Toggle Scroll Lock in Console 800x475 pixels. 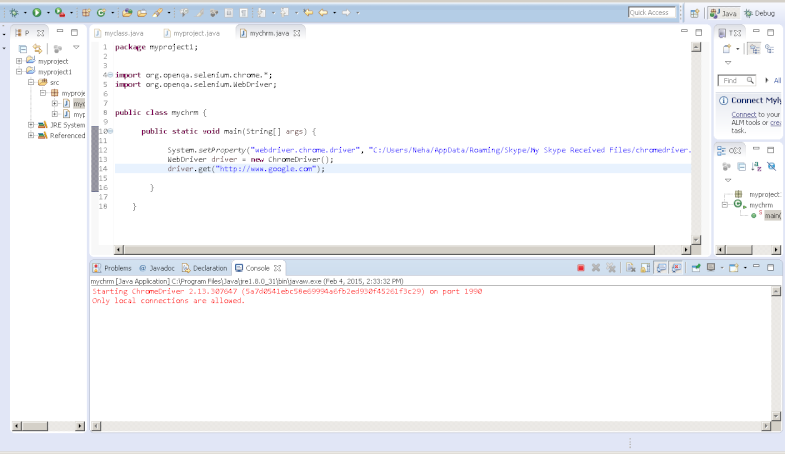[x=645, y=268]
